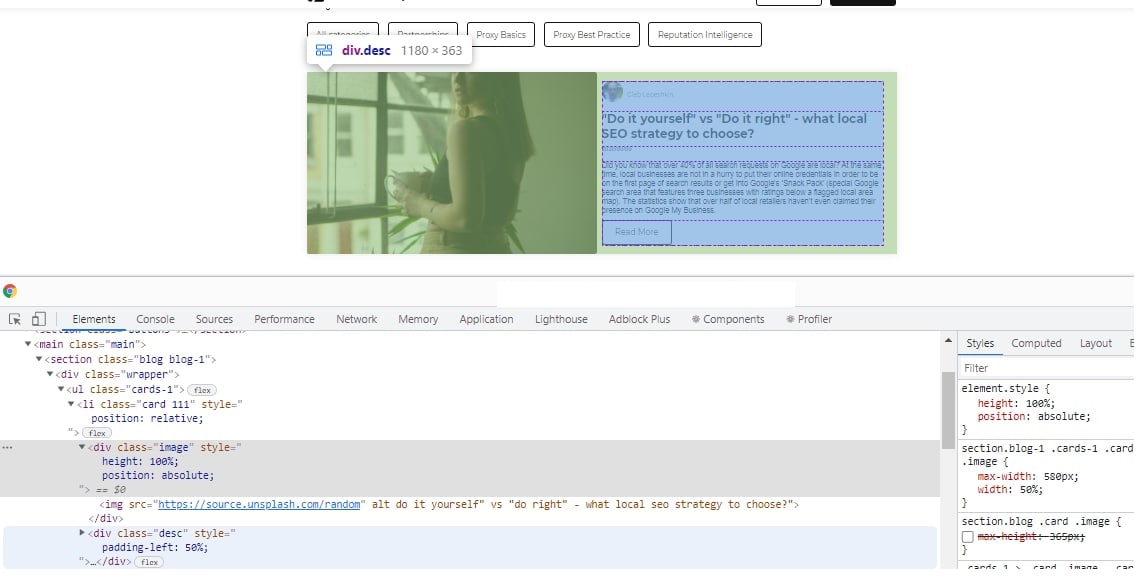Select the padding-left: 50% attribute text

point(155,547)
